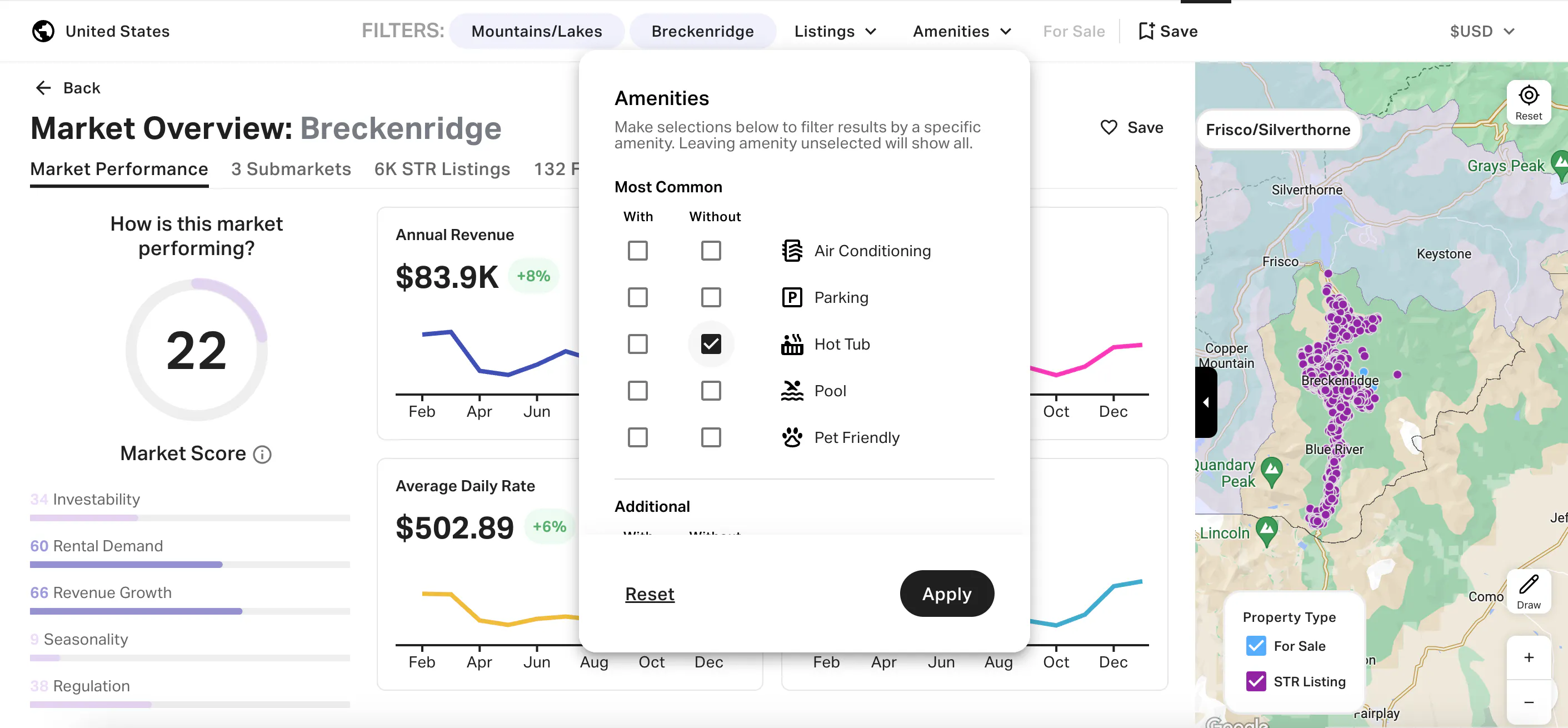Screen dimensions: 1568x728
Task: Activate the Draw pencil tool on map
Action: point(1529,591)
